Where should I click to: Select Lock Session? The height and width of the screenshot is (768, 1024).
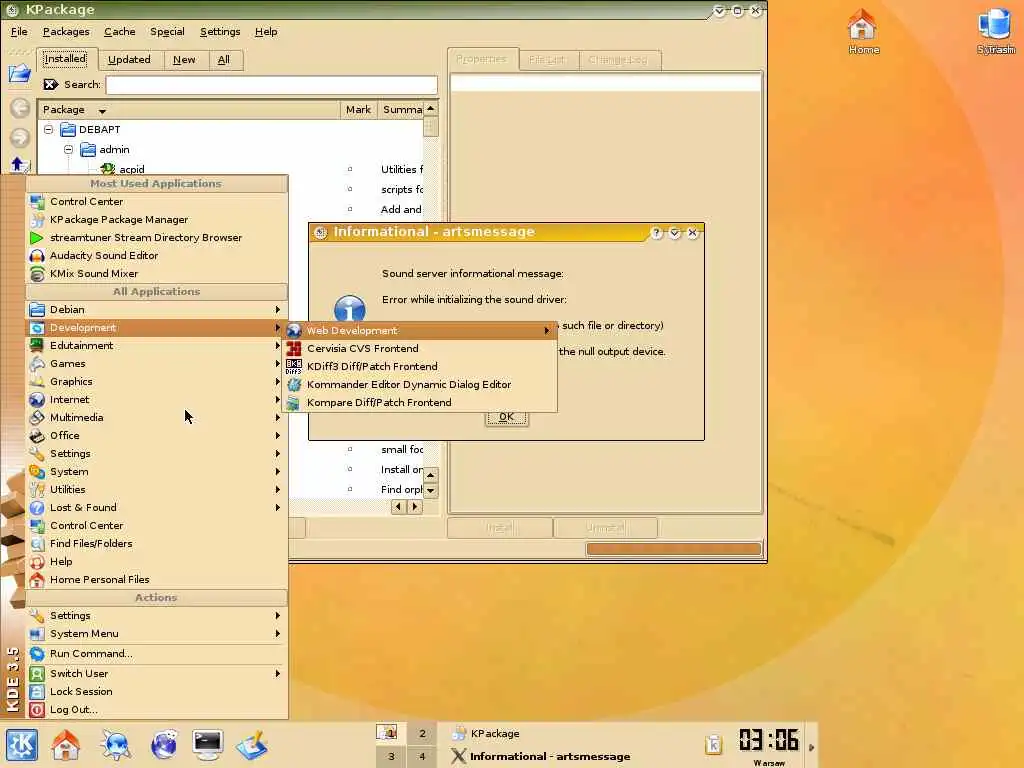point(157,692)
